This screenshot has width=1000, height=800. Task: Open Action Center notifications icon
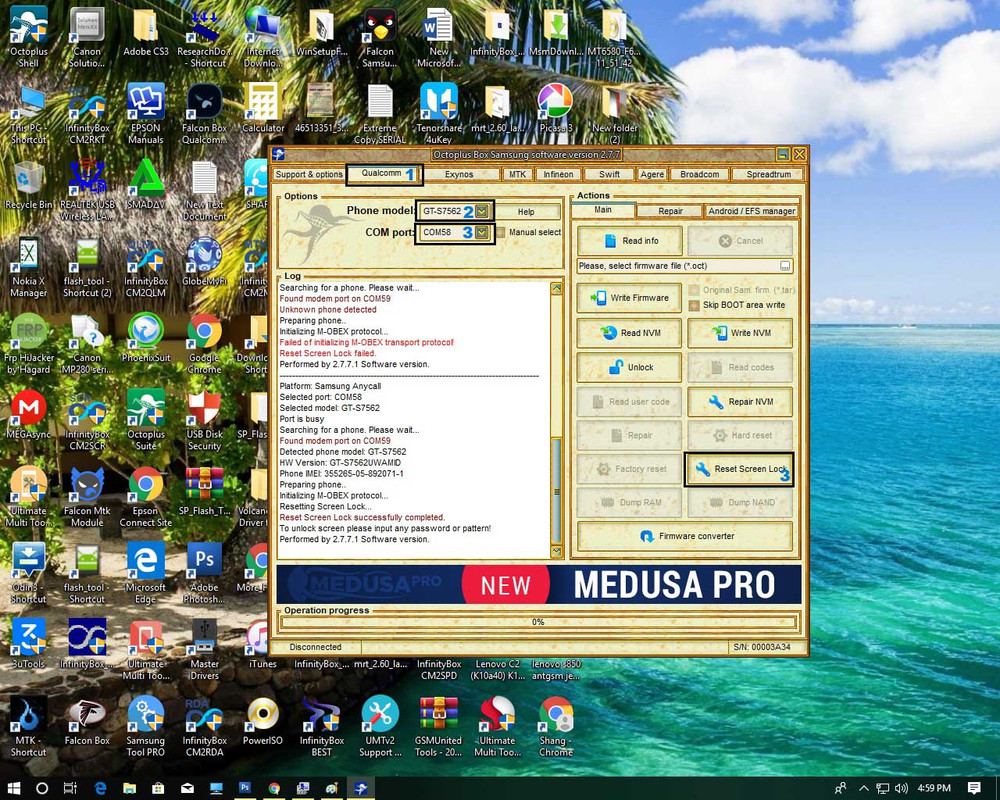coord(974,789)
